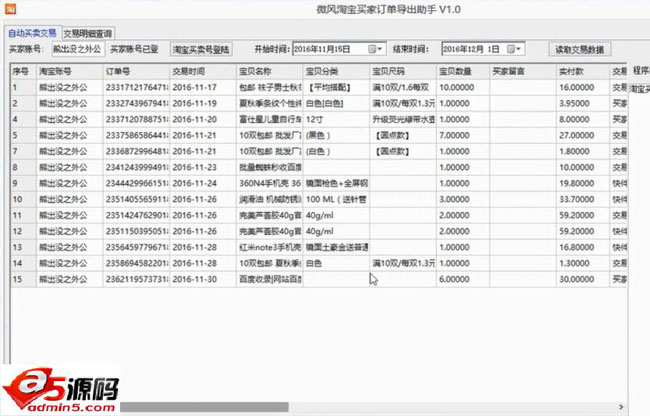Click the 宝贝数量 column header
Viewport: 650px width, 416px height.
point(463,71)
